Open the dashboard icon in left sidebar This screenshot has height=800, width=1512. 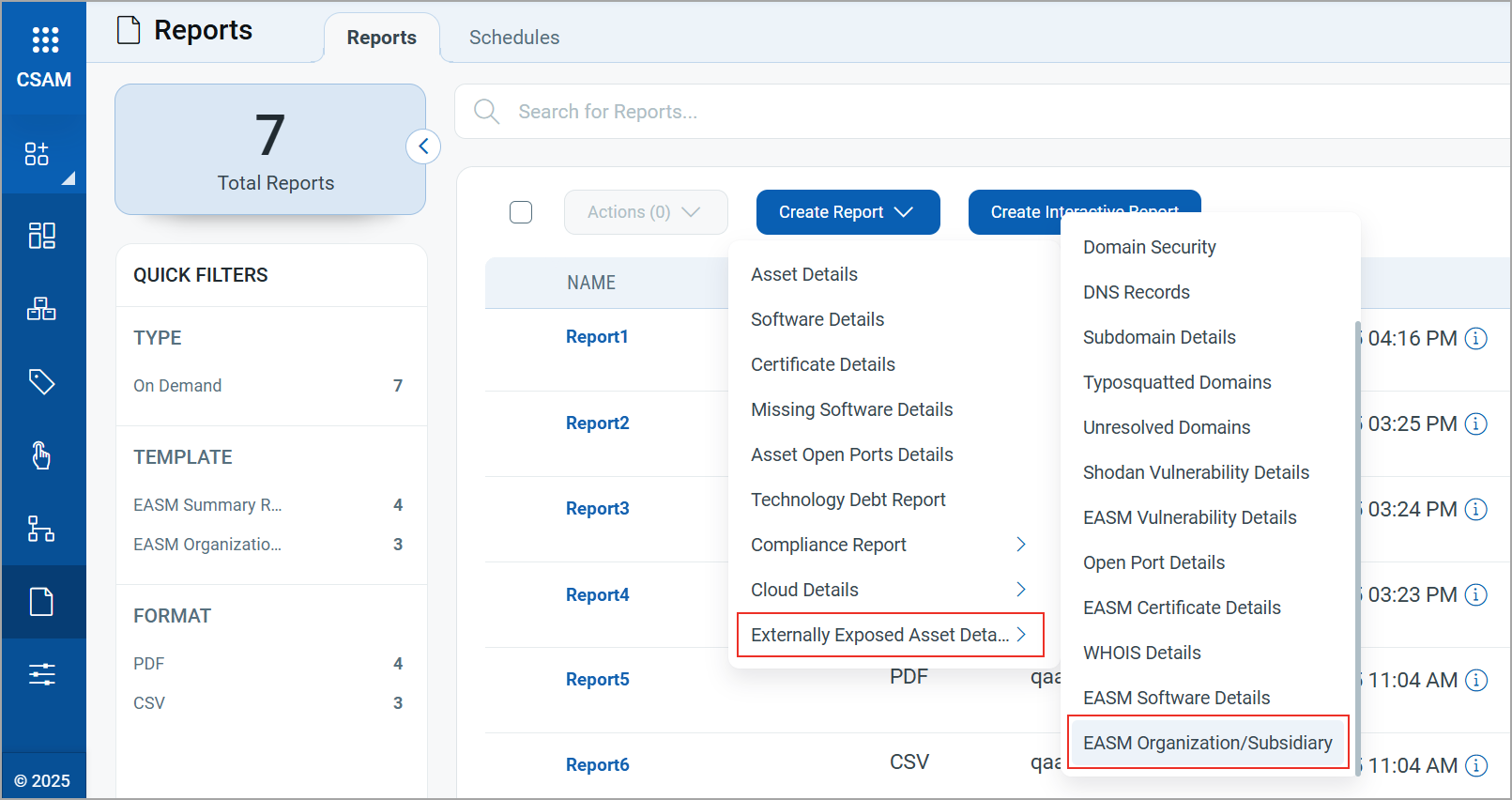click(42, 235)
